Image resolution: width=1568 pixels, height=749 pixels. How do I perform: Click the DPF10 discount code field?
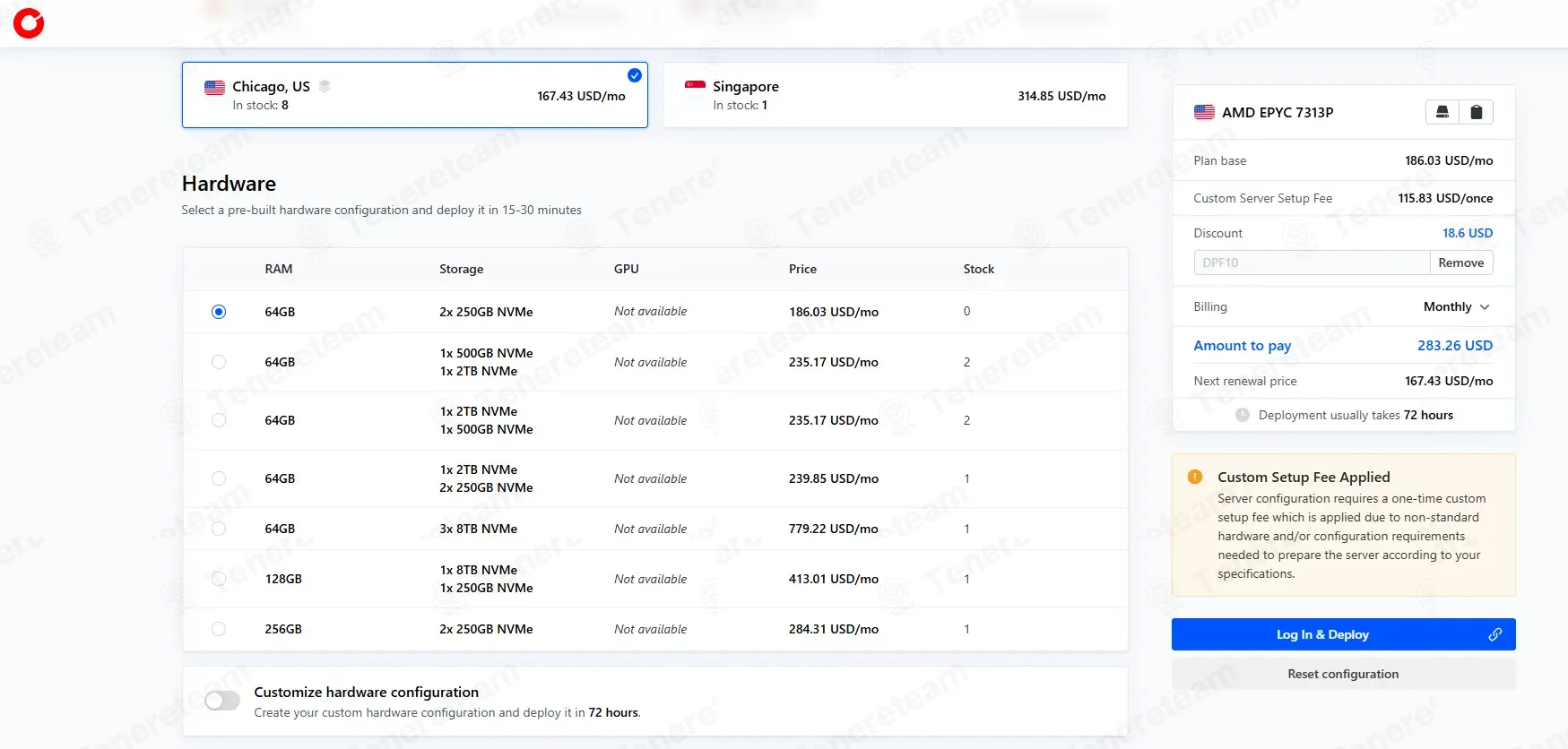(1312, 263)
